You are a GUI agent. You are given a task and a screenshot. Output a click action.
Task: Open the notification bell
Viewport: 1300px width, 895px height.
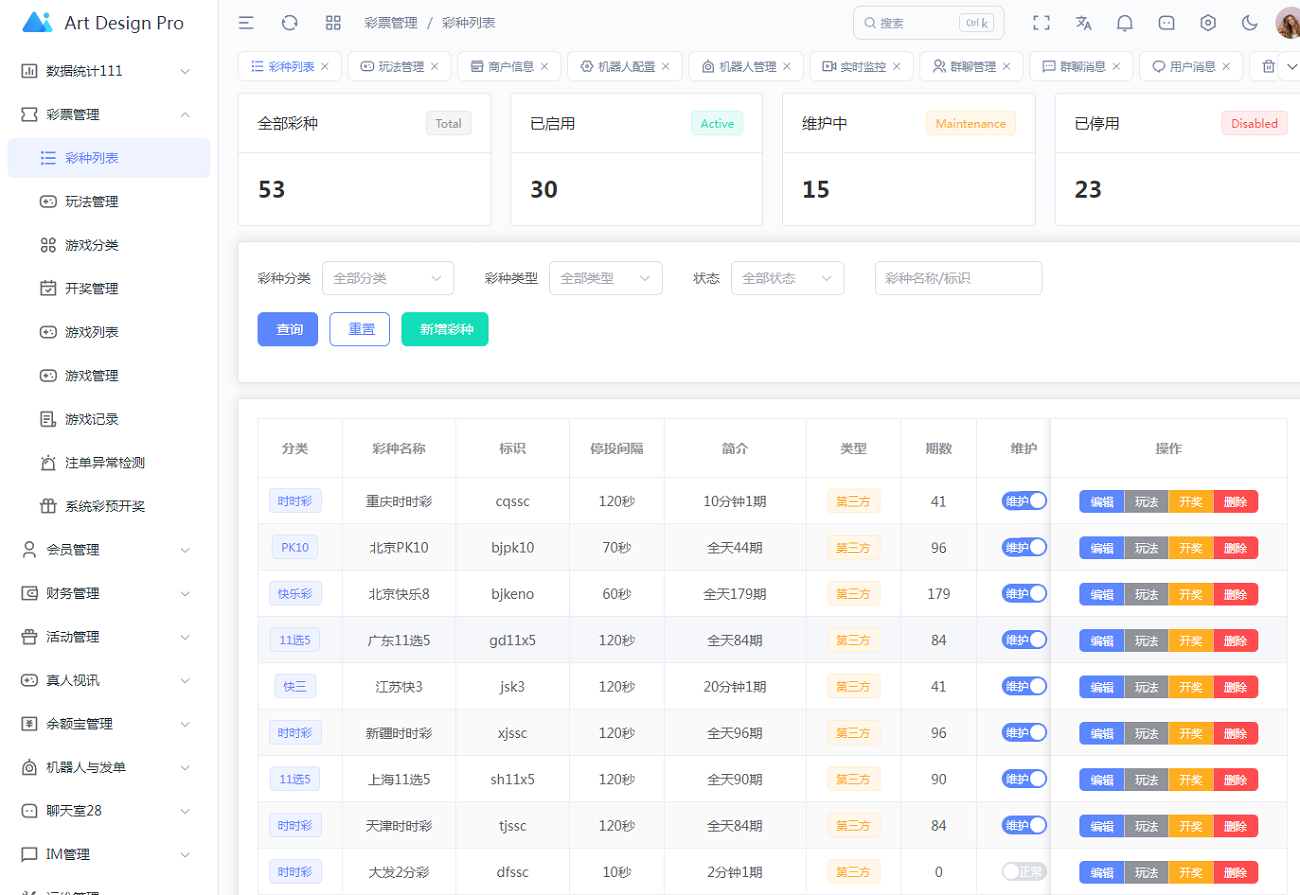tap(1125, 23)
